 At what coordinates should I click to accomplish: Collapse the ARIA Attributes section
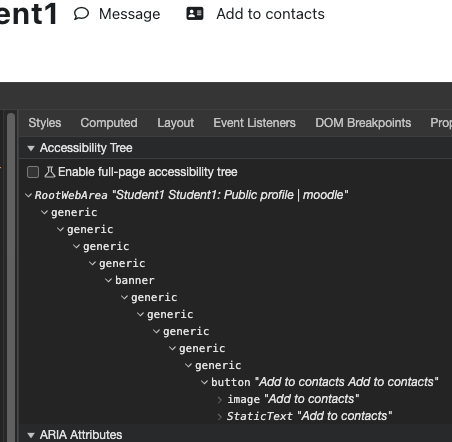(31, 435)
